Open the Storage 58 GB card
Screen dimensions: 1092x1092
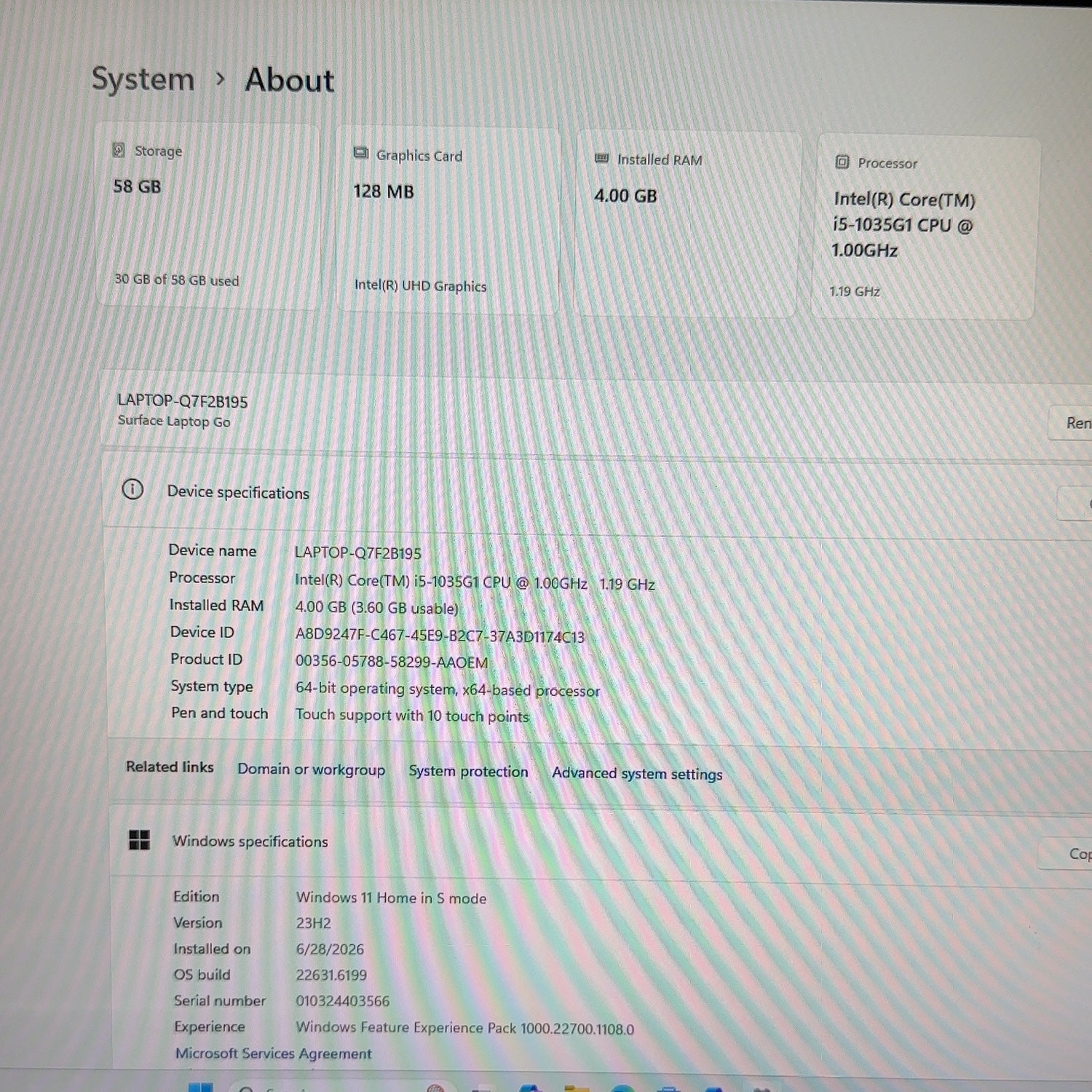click(x=207, y=215)
